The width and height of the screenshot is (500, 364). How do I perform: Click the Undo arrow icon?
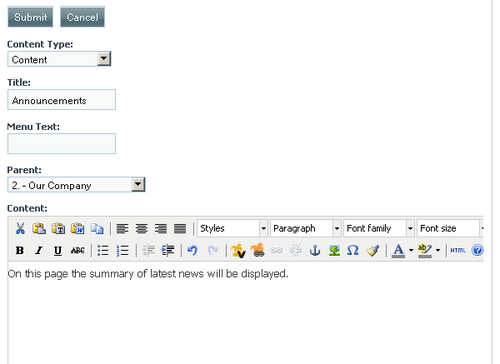click(193, 250)
